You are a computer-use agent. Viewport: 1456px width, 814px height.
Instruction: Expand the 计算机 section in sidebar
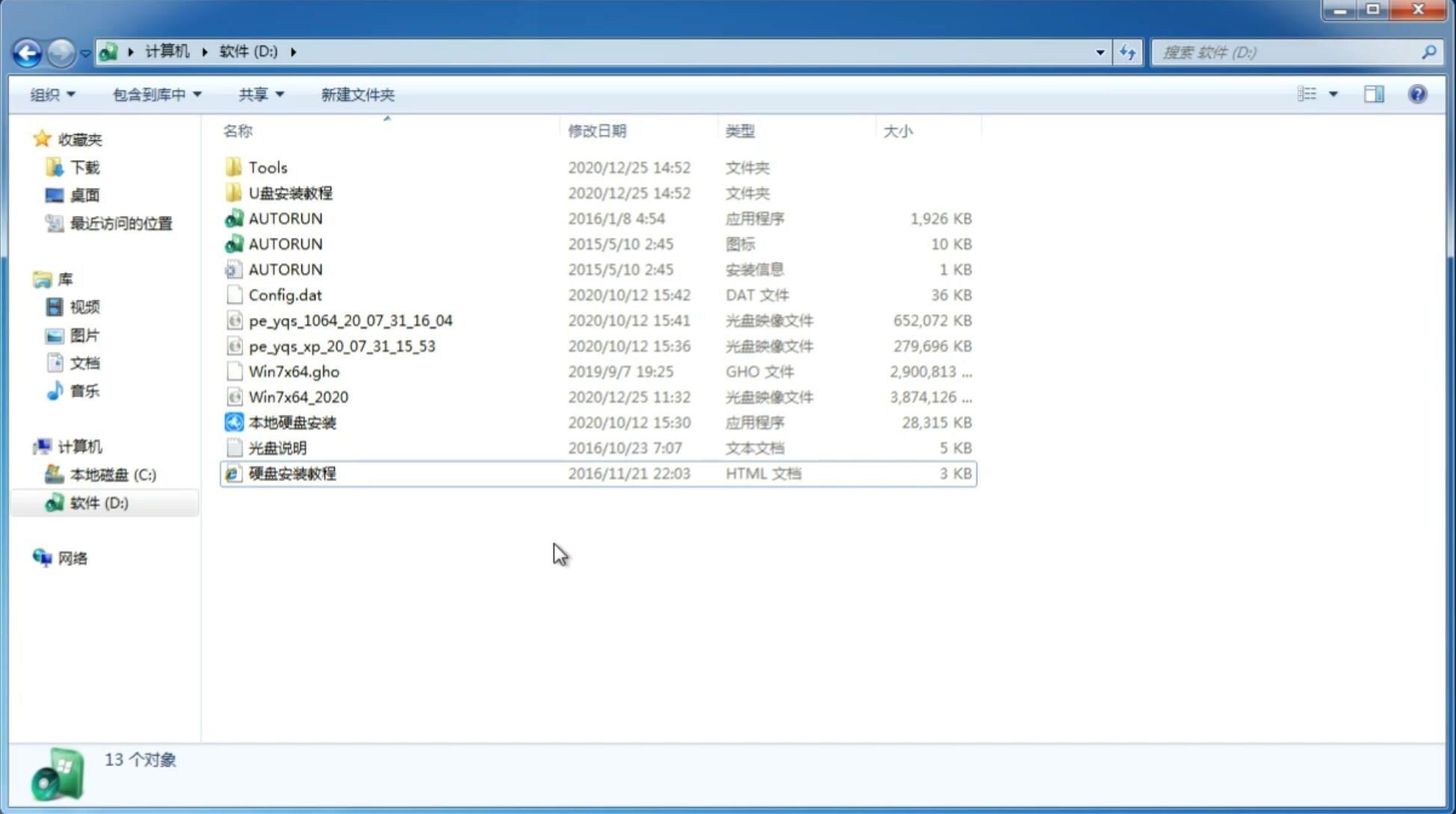pyautogui.click(x=26, y=446)
